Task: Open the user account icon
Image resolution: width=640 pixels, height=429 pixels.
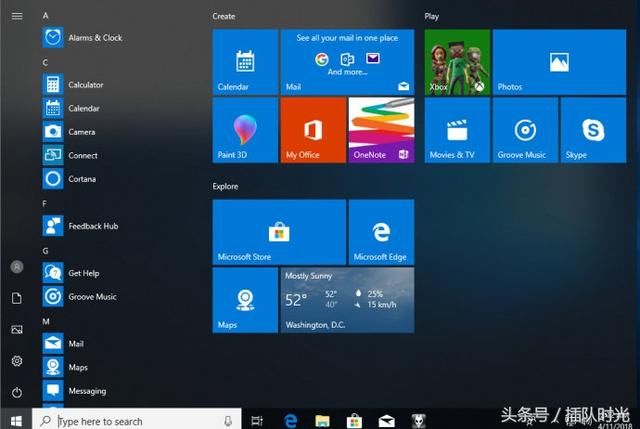Action: pyautogui.click(x=17, y=267)
